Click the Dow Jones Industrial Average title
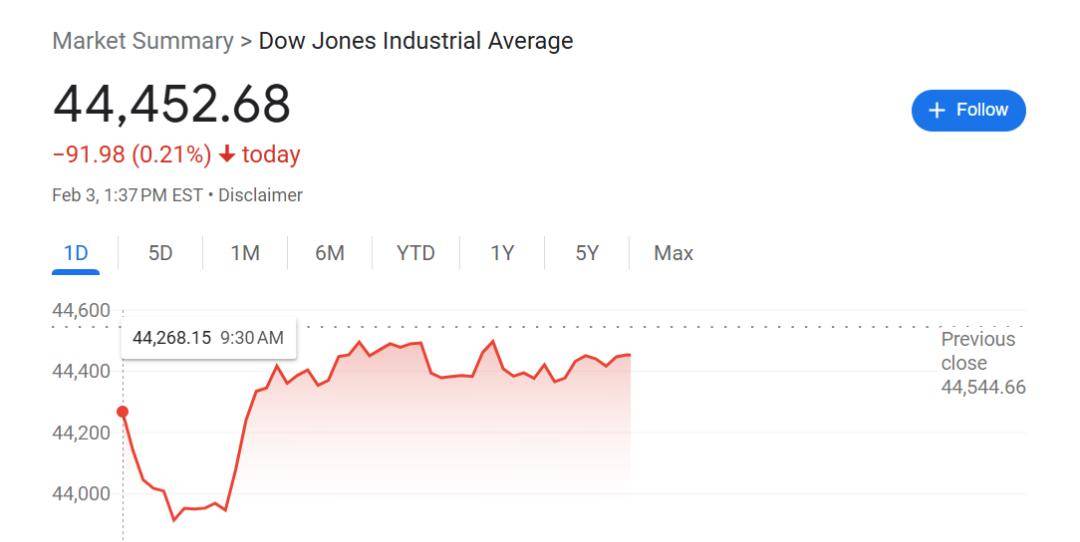The width and height of the screenshot is (1080, 542). pos(416,41)
